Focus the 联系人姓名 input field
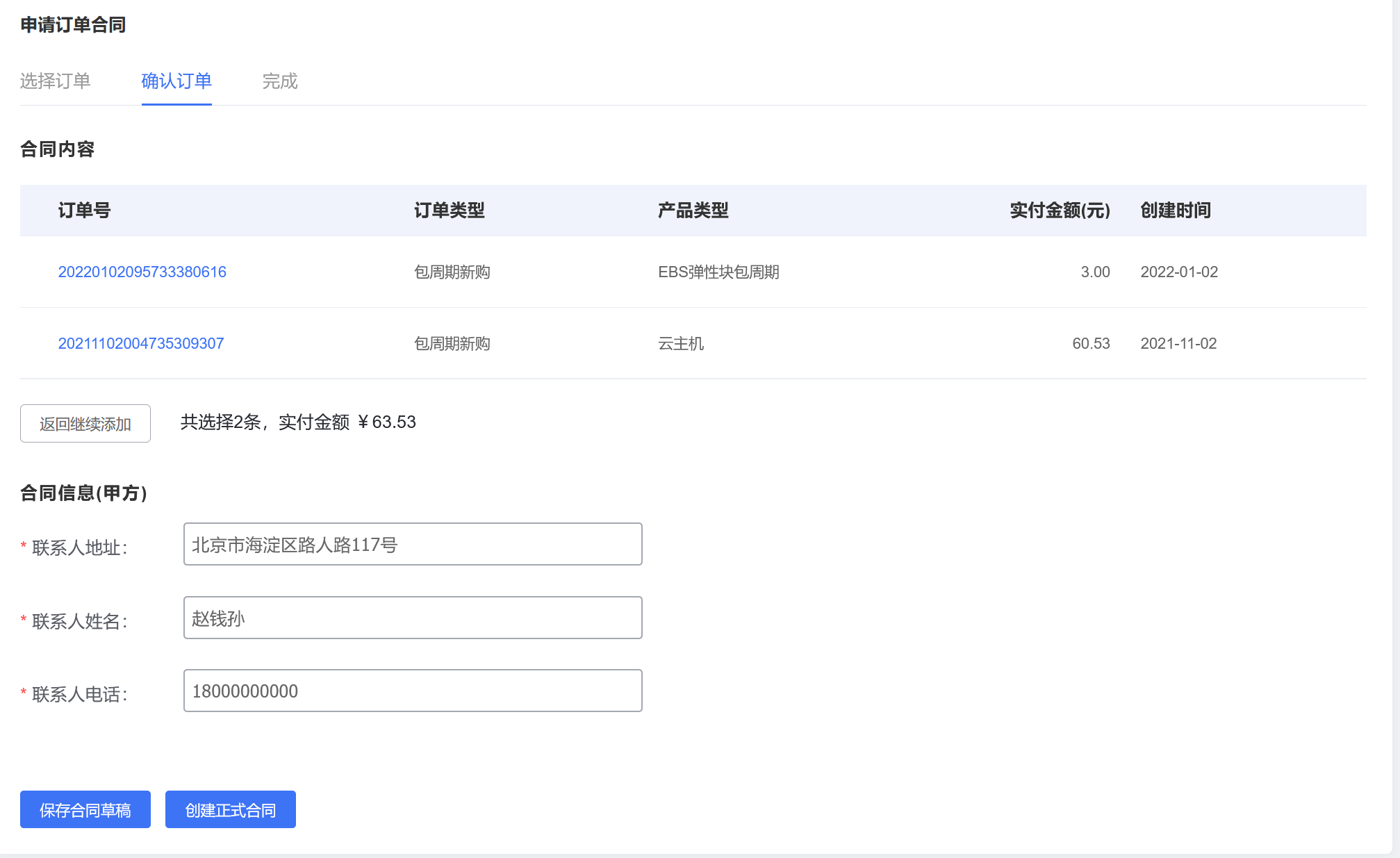This screenshot has height=858, width=1400. pyautogui.click(x=412, y=618)
